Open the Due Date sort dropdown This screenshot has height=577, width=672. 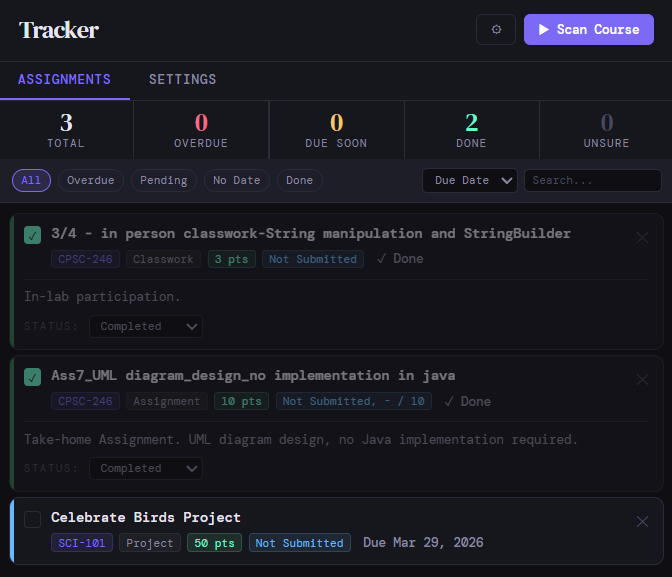click(470, 180)
